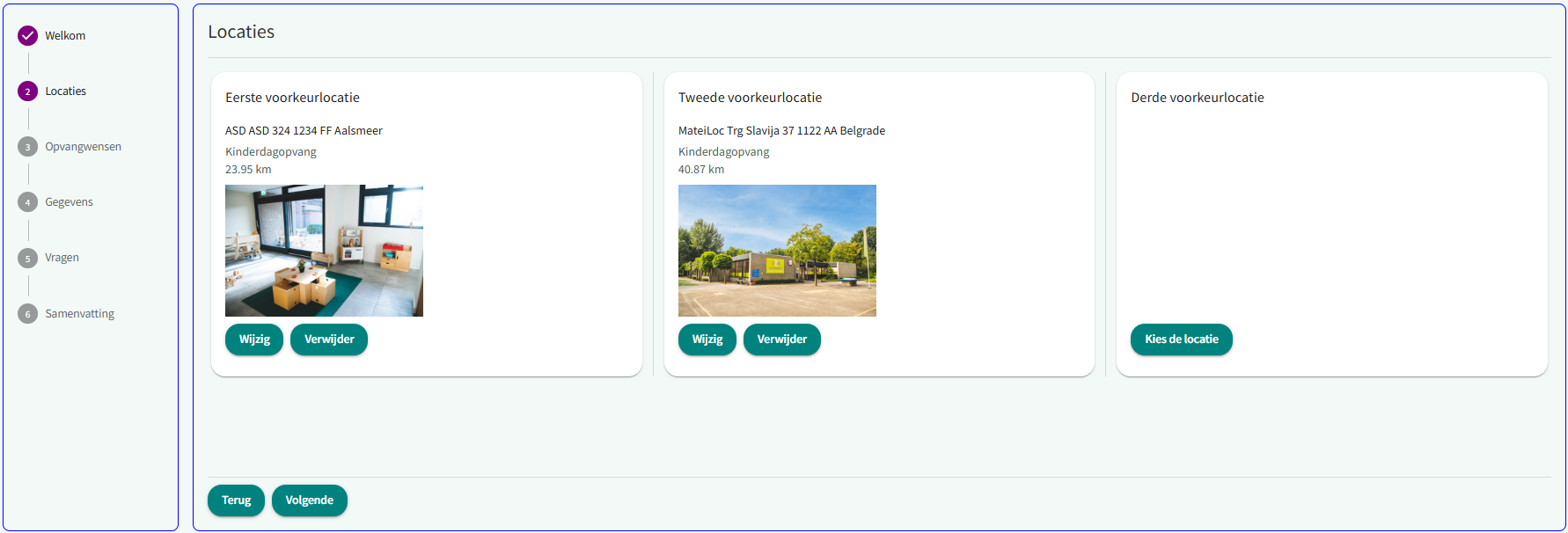Image resolution: width=1568 pixels, height=533 pixels.
Task: Go to the Opvangwensen step label
Action: click(x=83, y=147)
